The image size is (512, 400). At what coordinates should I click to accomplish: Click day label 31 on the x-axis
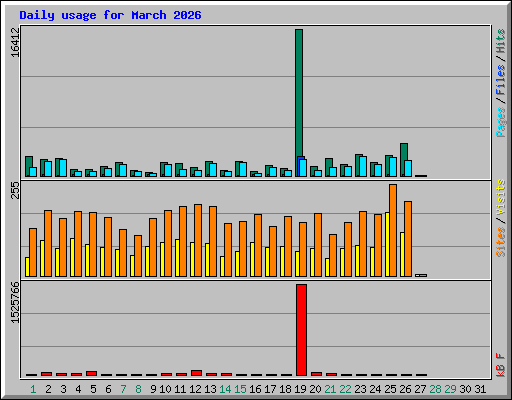point(480,389)
